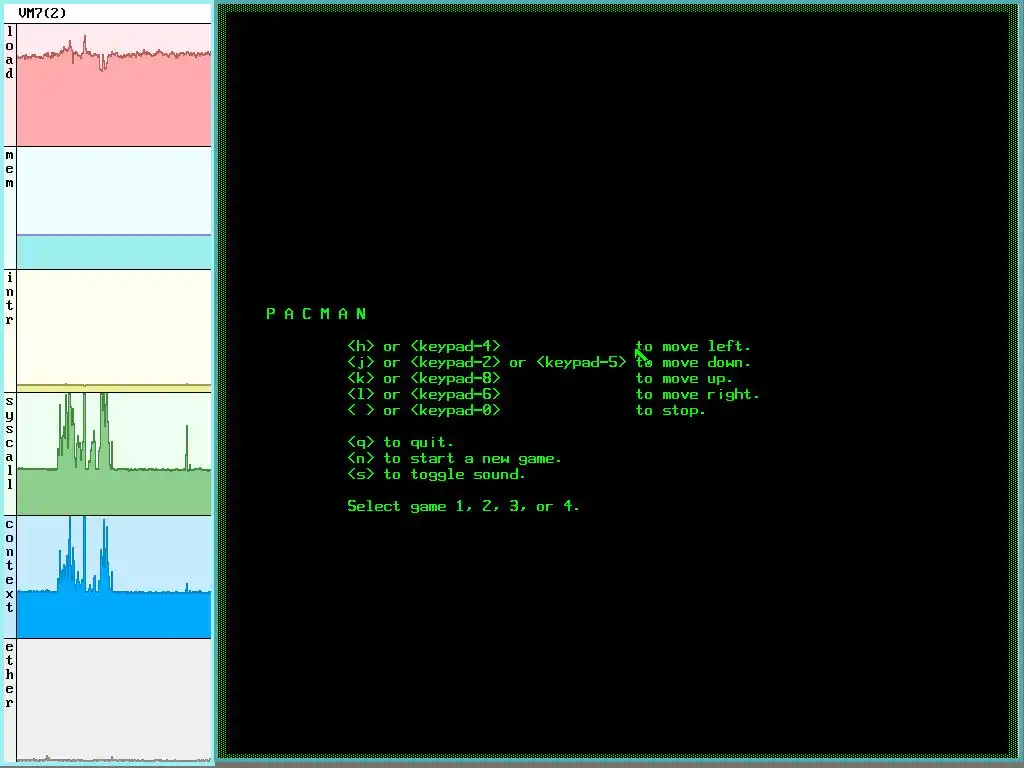The width and height of the screenshot is (1024, 768).
Task: Click 'to move up.' text
Action: [684, 379]
